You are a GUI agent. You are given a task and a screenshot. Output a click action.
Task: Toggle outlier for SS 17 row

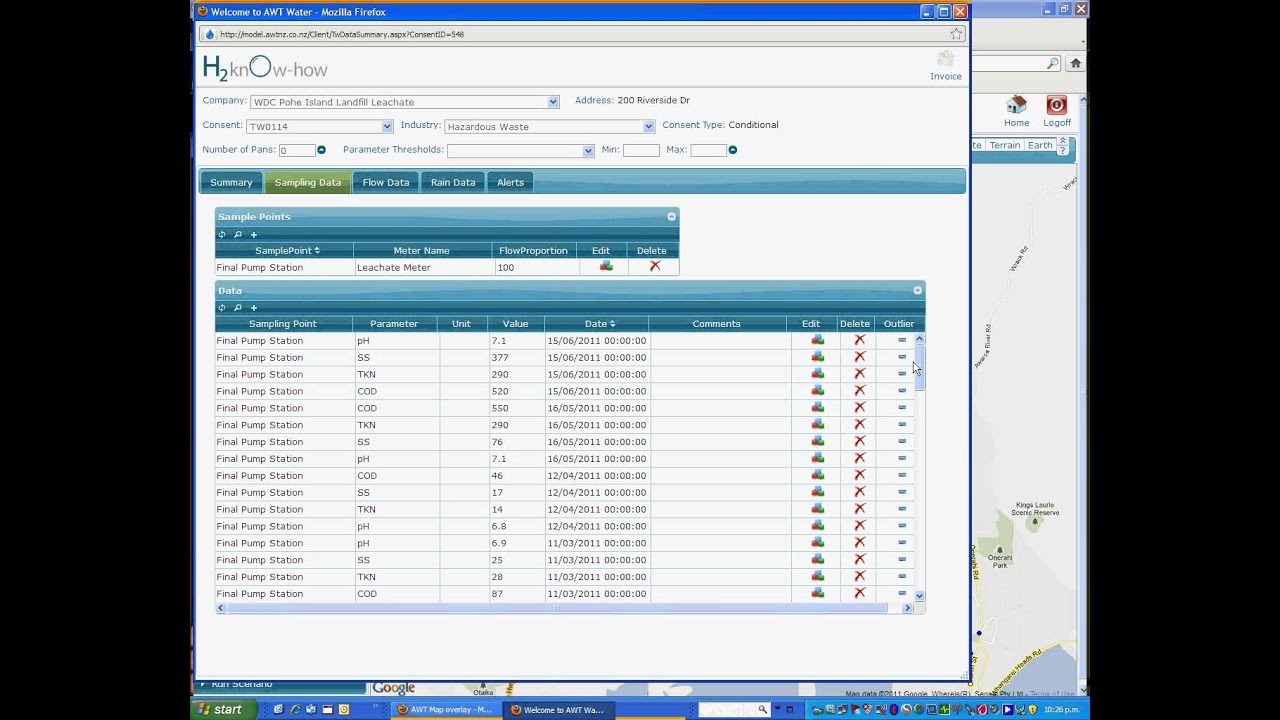click(902, 492)
